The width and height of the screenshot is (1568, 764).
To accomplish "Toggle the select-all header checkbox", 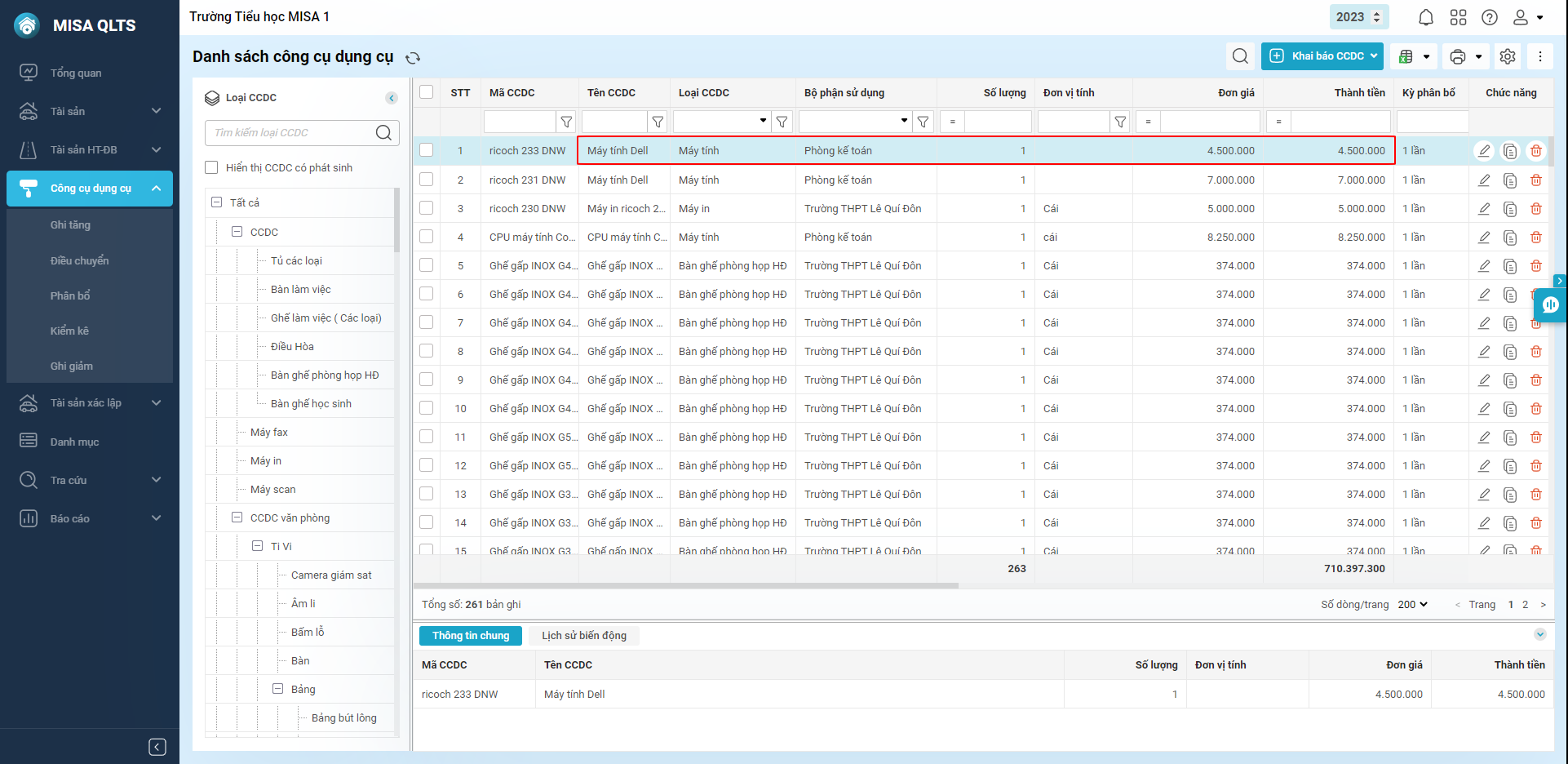I will pos(427,92).
